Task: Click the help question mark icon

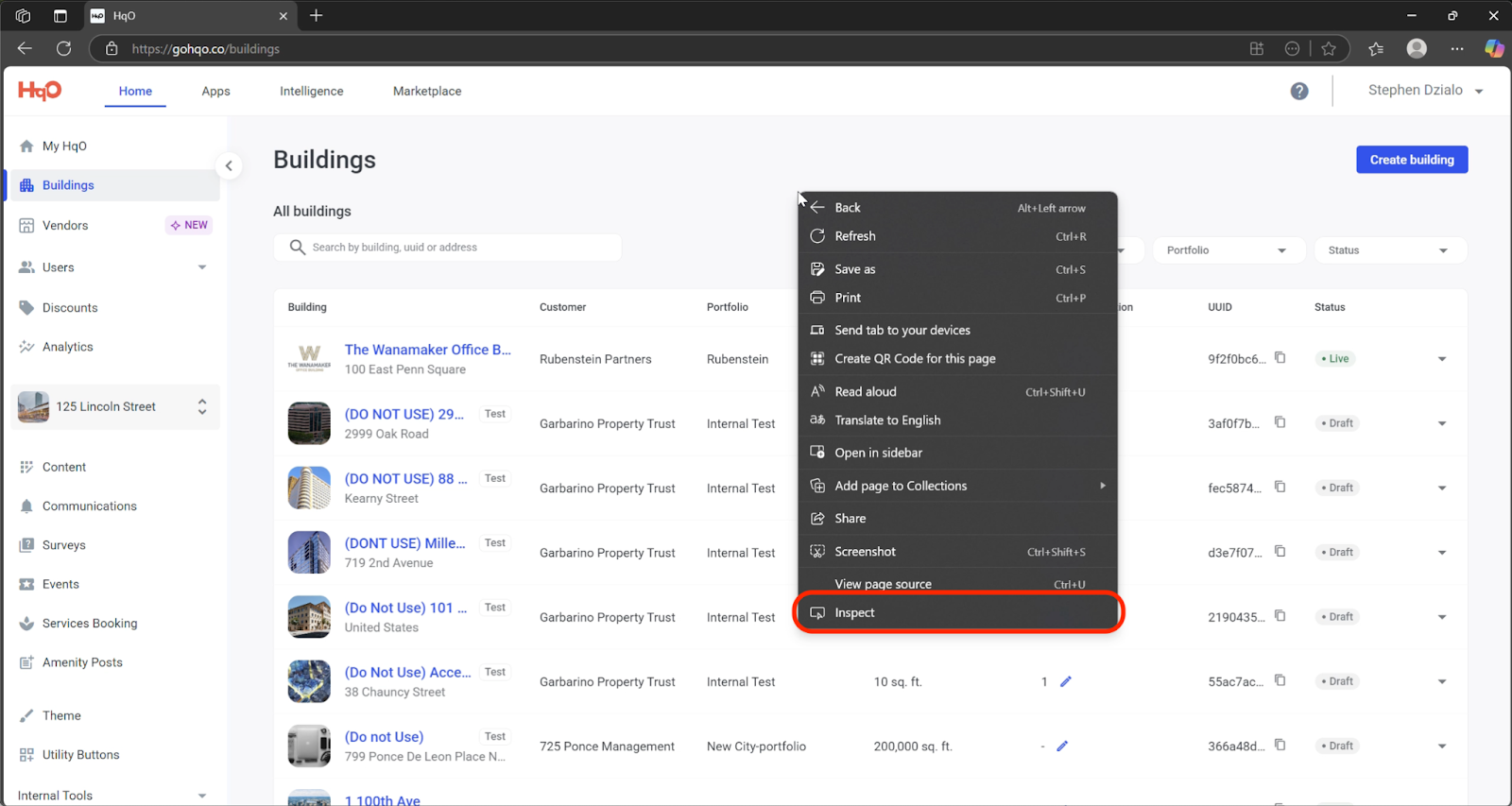Action: pos(1299,91)
